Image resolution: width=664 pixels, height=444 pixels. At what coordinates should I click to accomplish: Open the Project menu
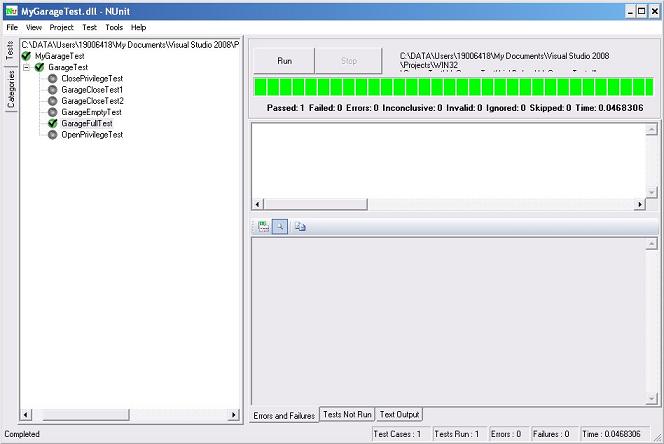point(62,27)
